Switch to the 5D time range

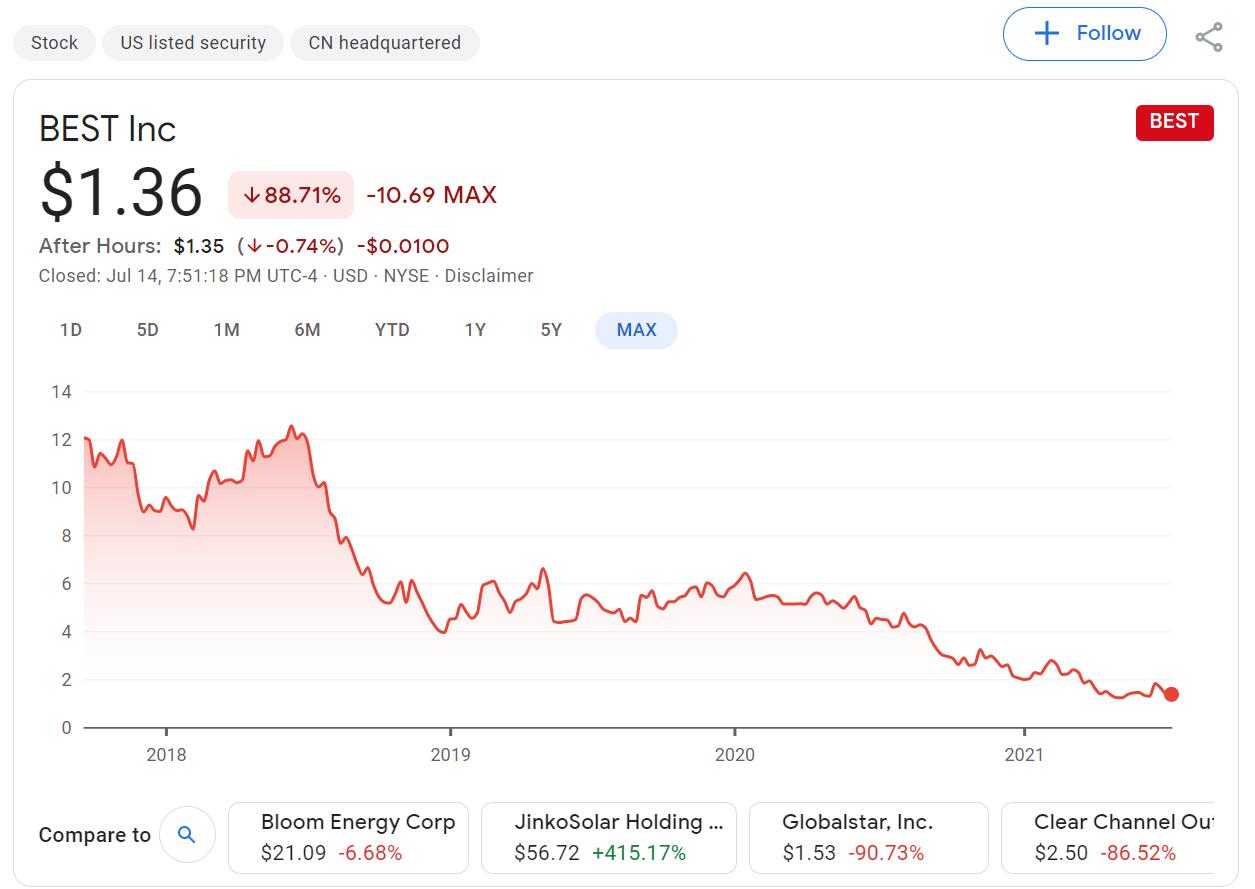point(148,330)
